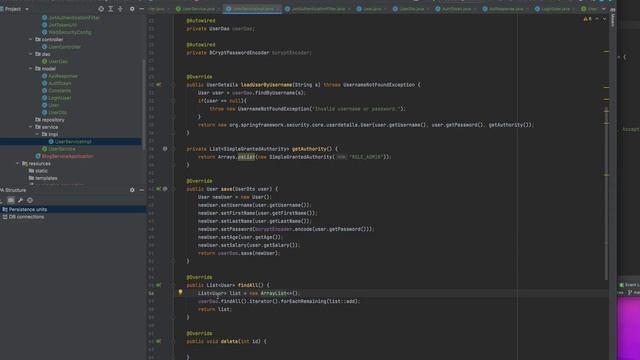Open Project panel settings gear

tap(132, 9)
